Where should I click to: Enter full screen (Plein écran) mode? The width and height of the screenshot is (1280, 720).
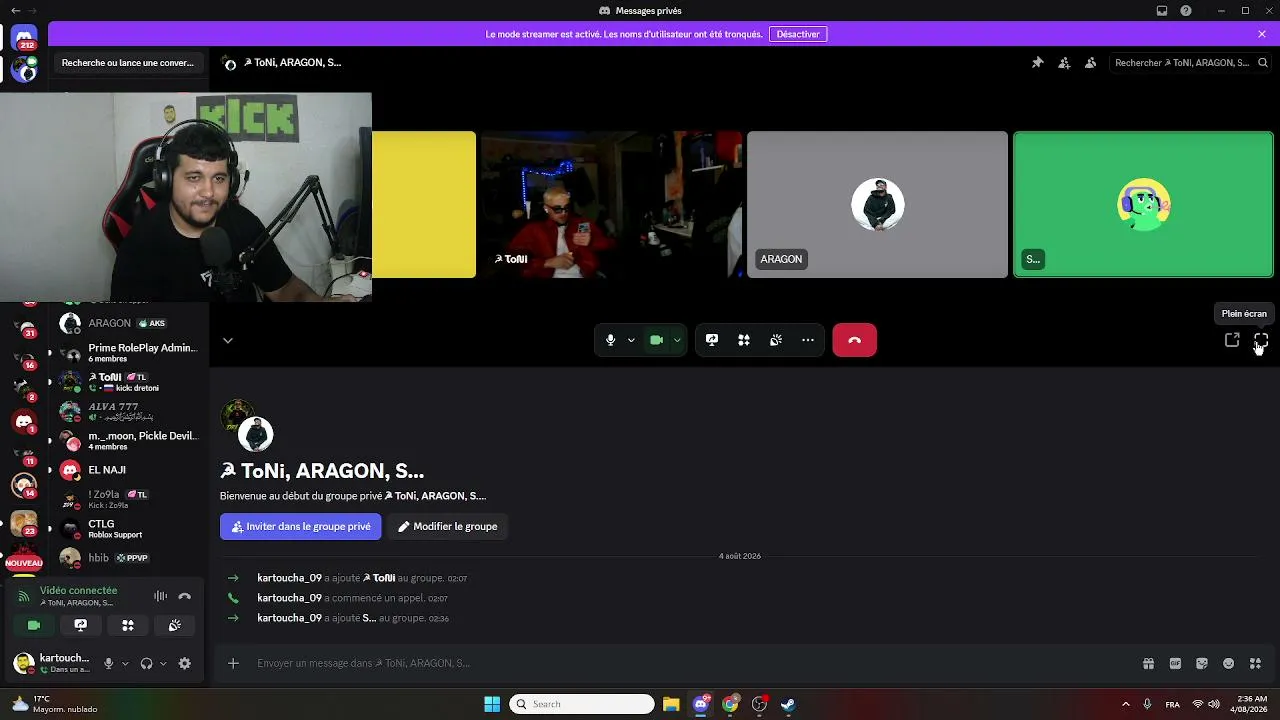pyautogui.click(x=1261, y=340)
